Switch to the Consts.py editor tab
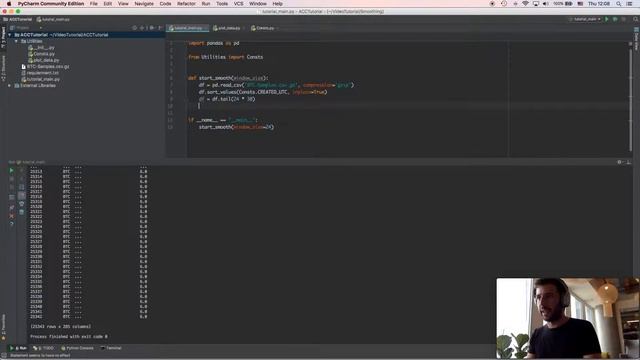The width and height of the screenshot is (640, 360). [x=264, y=28]
